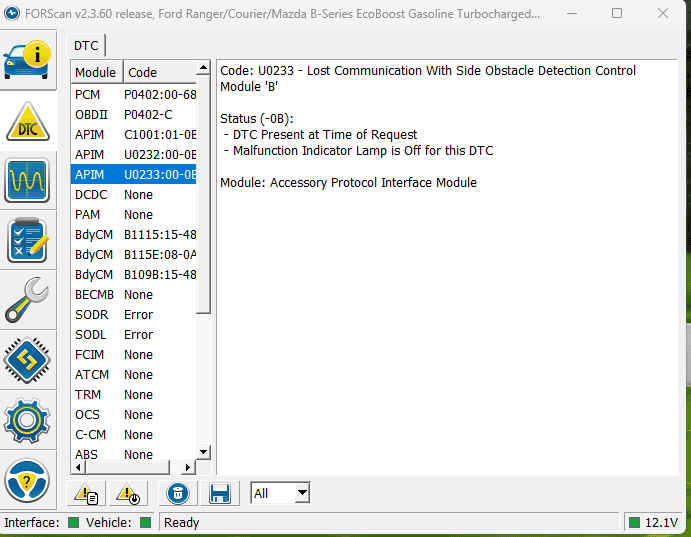Viewport: 691px width, 537px height.
Task: Click the horizontal scroll left arrow
Action: 78,467
